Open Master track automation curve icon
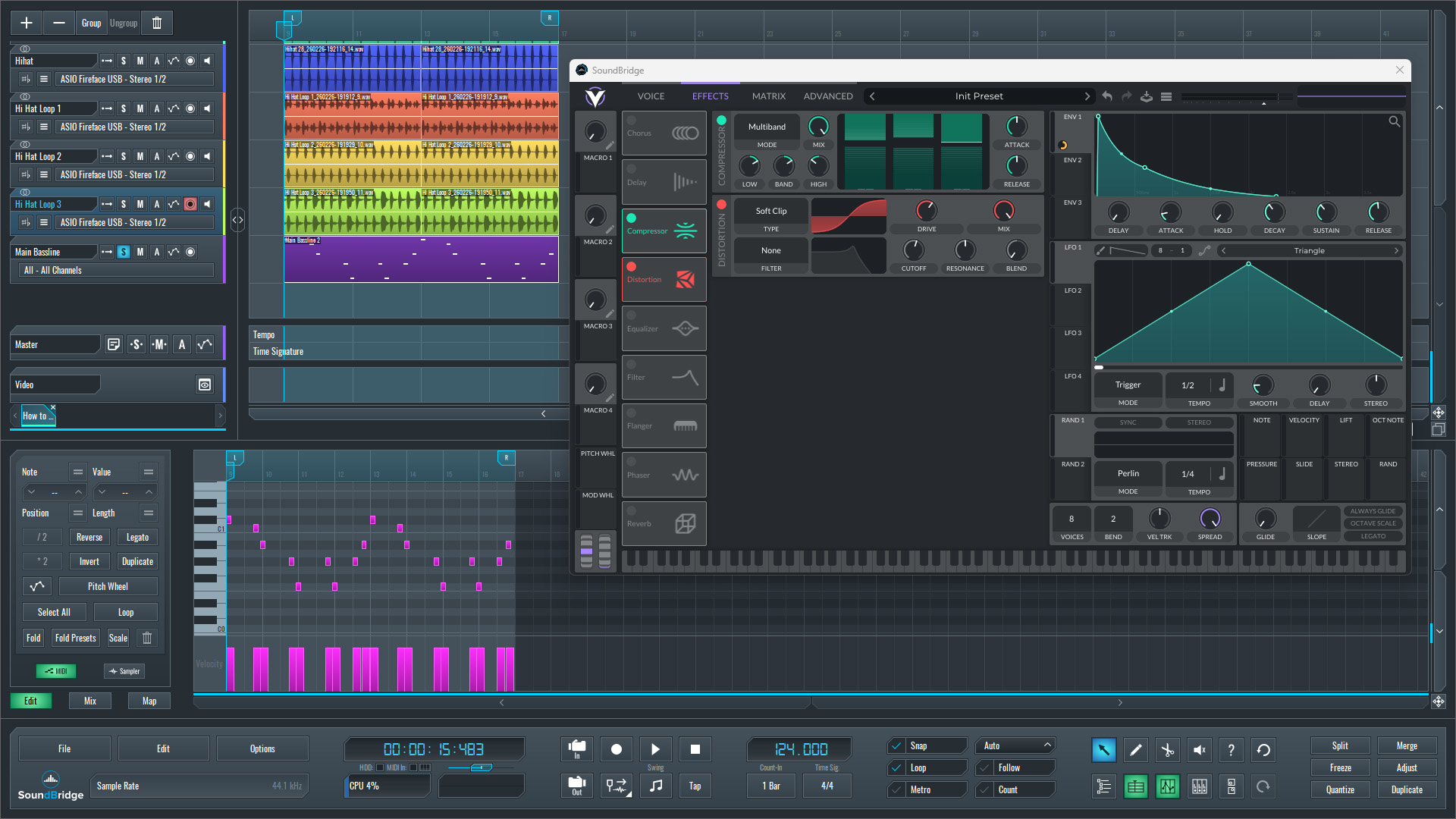Viewport: 1456px width, 819px height. point(205,344)
